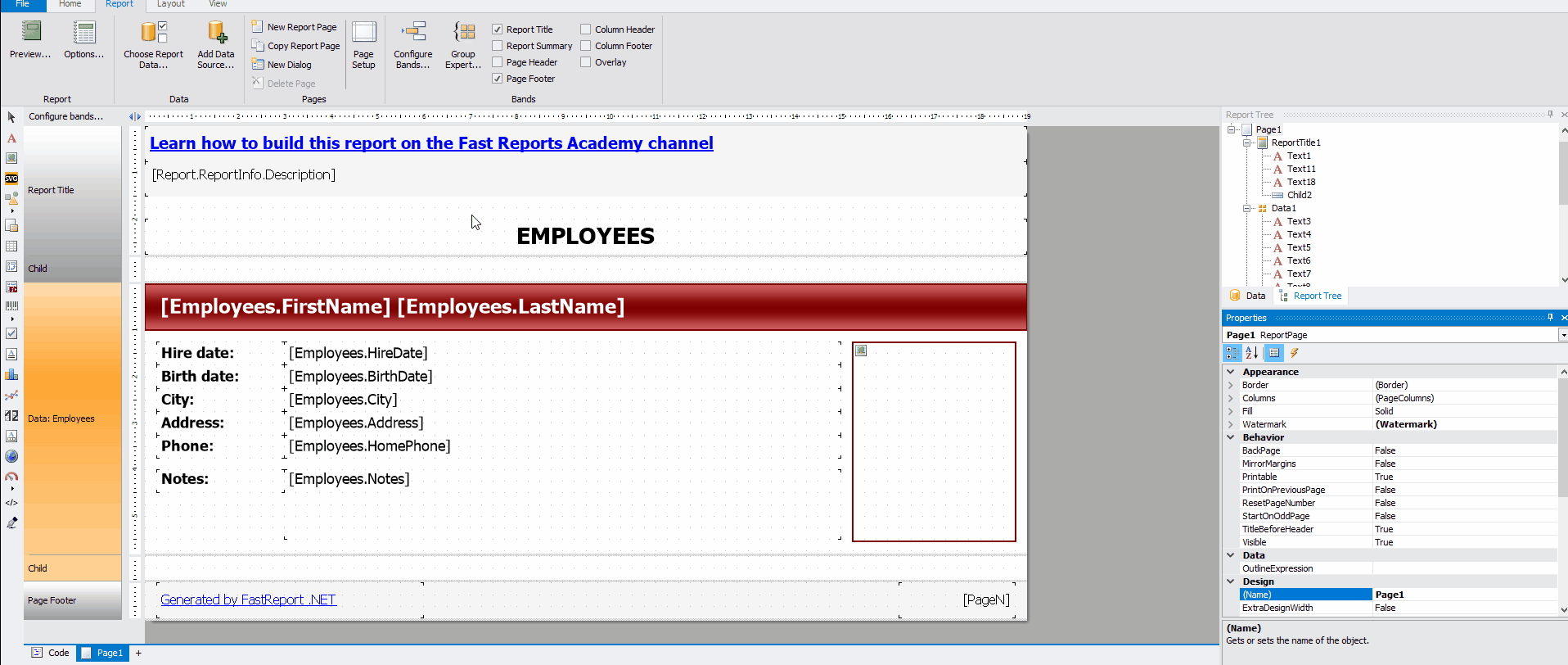Image resolution: width=1568 pixels, height=665 pixels.
Task: Pick the sparkline chart tool
Action: click(11, 396)
